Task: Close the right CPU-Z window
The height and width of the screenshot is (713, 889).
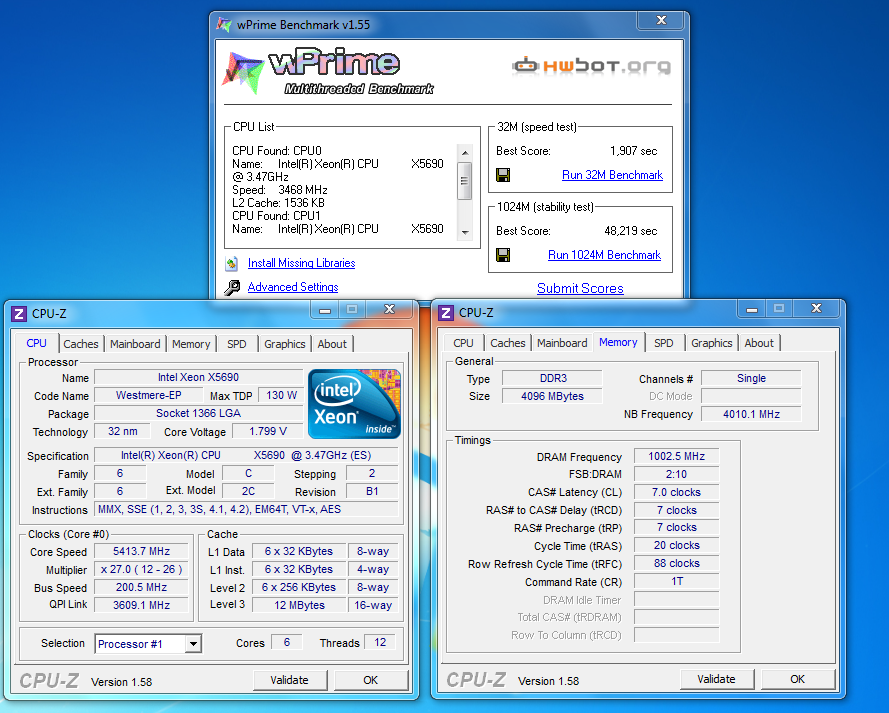Action: 816,309
